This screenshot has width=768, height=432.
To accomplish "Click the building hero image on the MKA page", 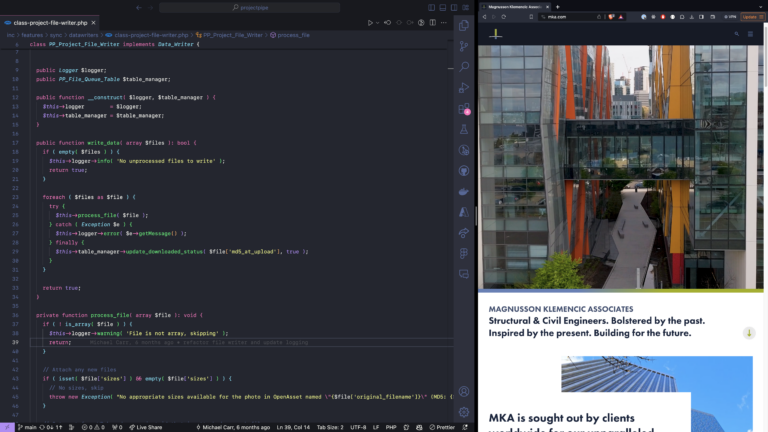I will coord(621,167).
